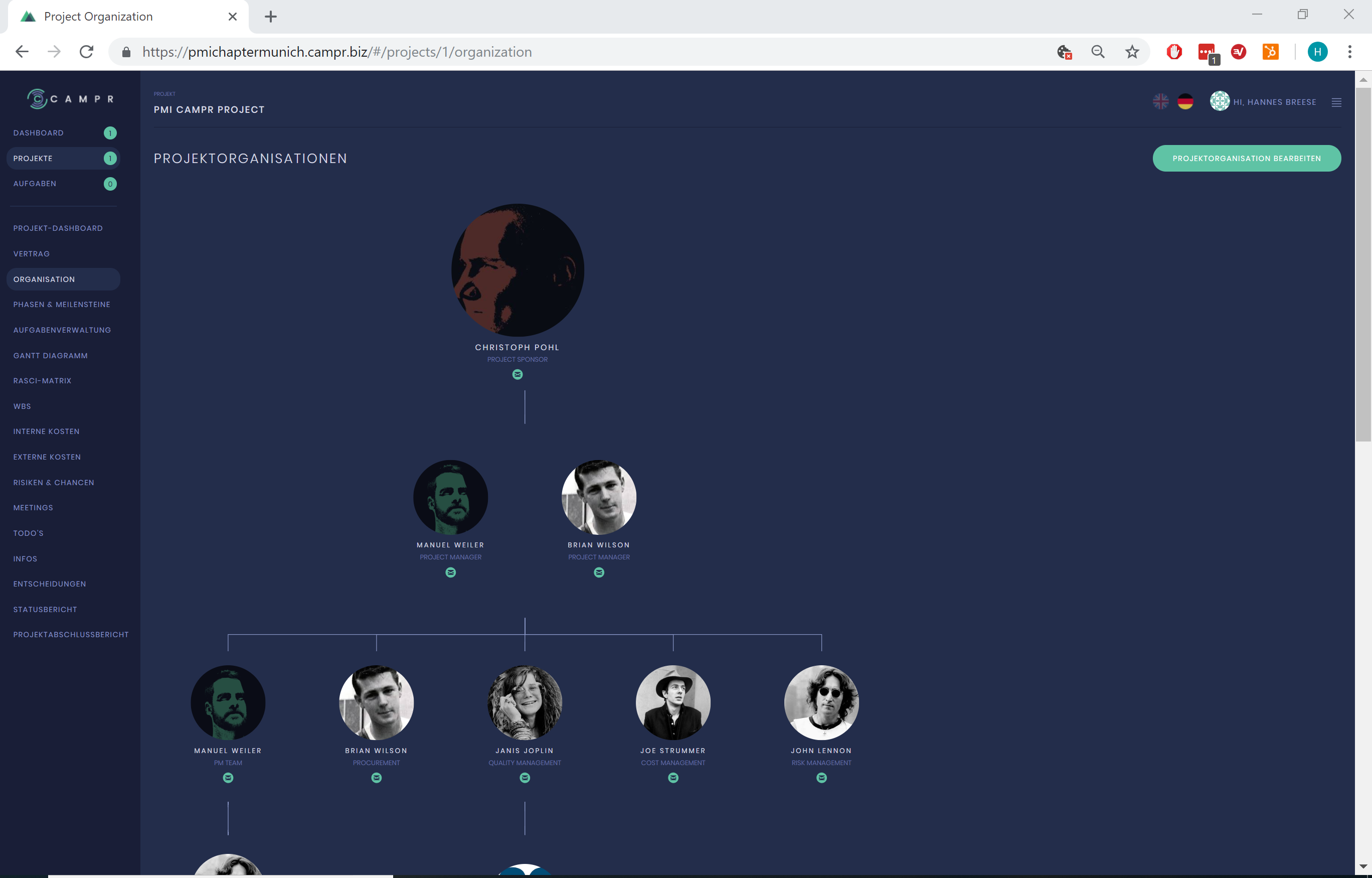Open Gantt Diagramm
Screen dimensions: 1372x878
pyautogui.click(x=50, y=356)
